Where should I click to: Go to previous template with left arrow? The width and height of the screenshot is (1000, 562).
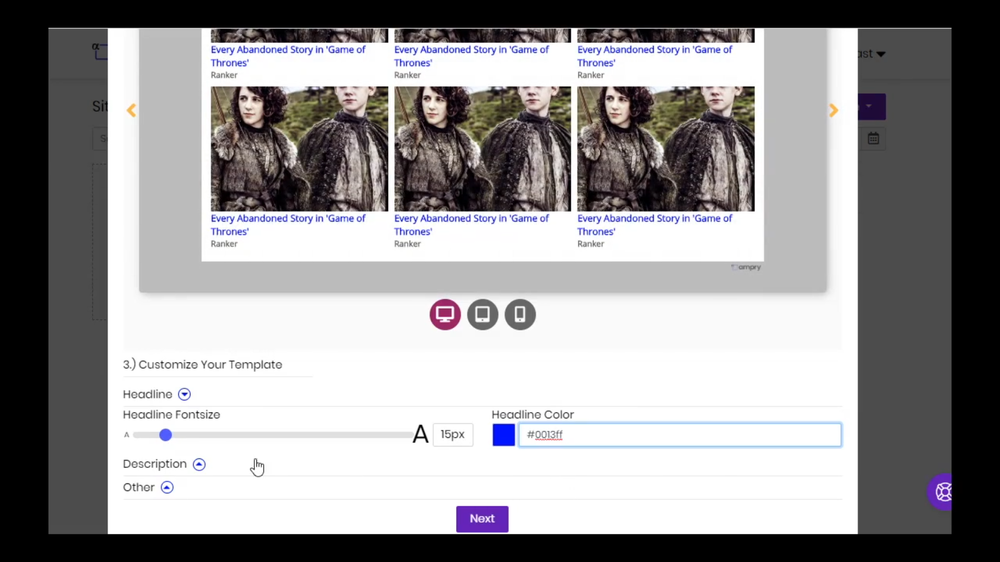point(131,110)
